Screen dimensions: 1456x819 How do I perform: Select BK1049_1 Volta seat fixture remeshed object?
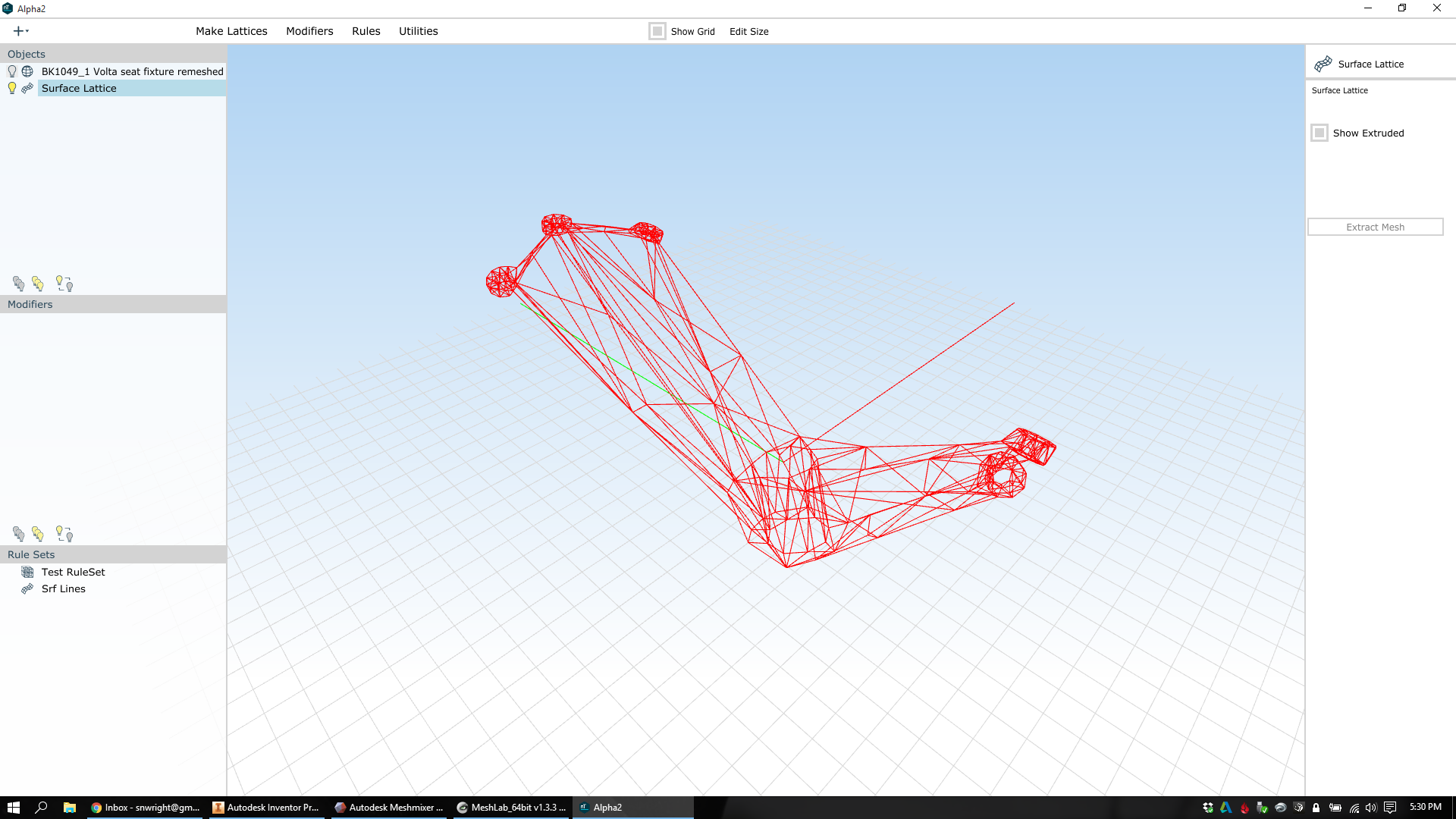pos(133,71)
